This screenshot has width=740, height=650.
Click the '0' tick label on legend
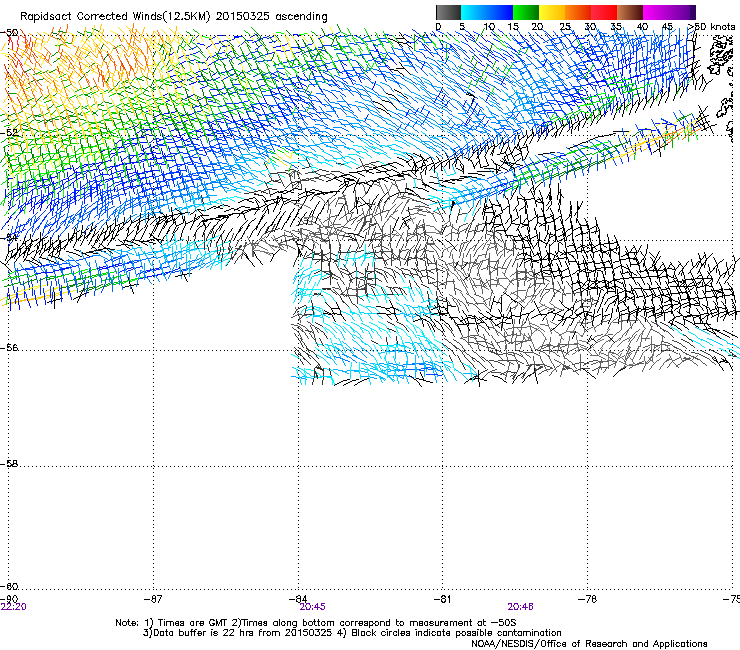438,27
